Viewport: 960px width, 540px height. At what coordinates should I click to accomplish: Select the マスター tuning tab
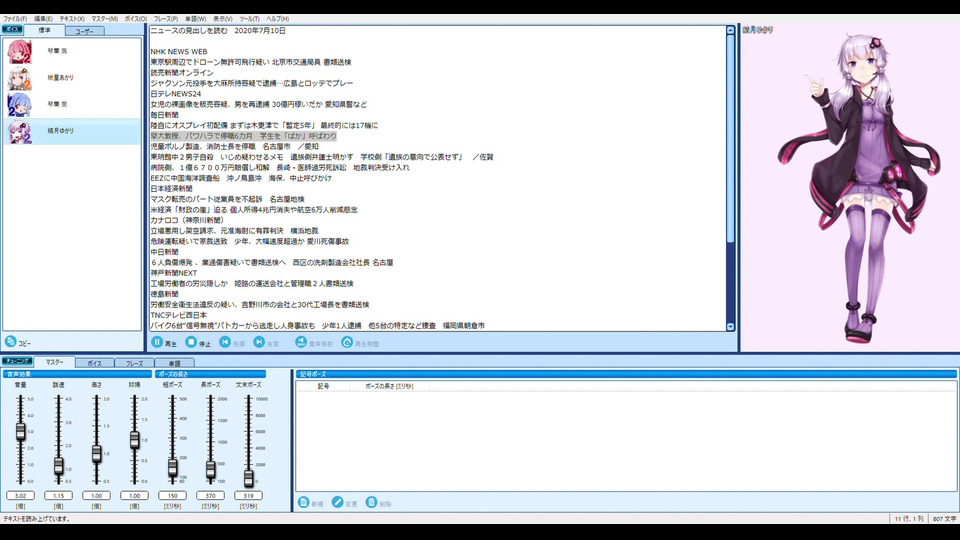coord(54,362)
